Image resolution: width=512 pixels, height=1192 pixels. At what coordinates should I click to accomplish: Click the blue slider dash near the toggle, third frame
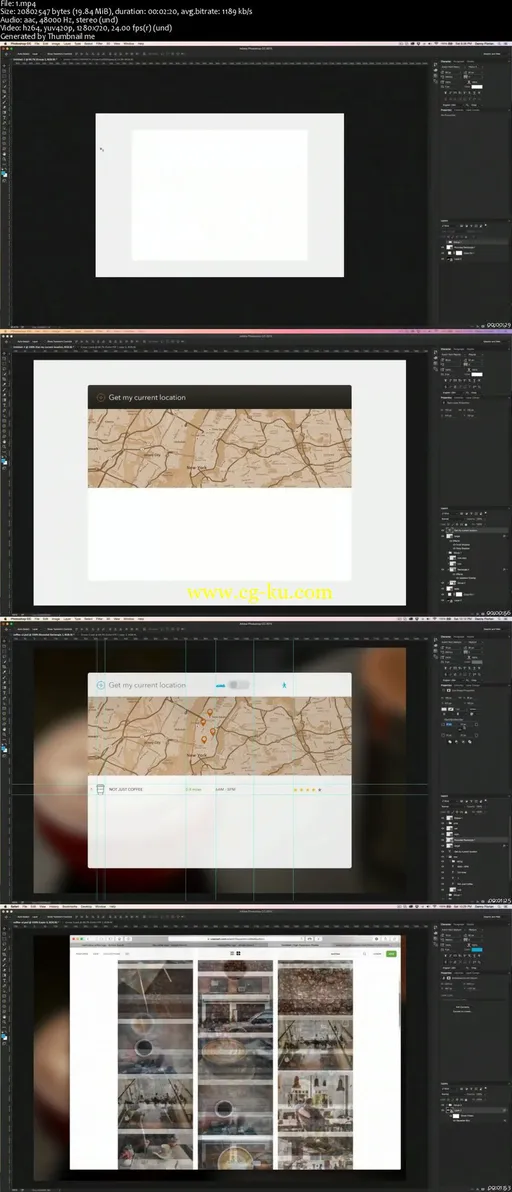coord(220,686)
